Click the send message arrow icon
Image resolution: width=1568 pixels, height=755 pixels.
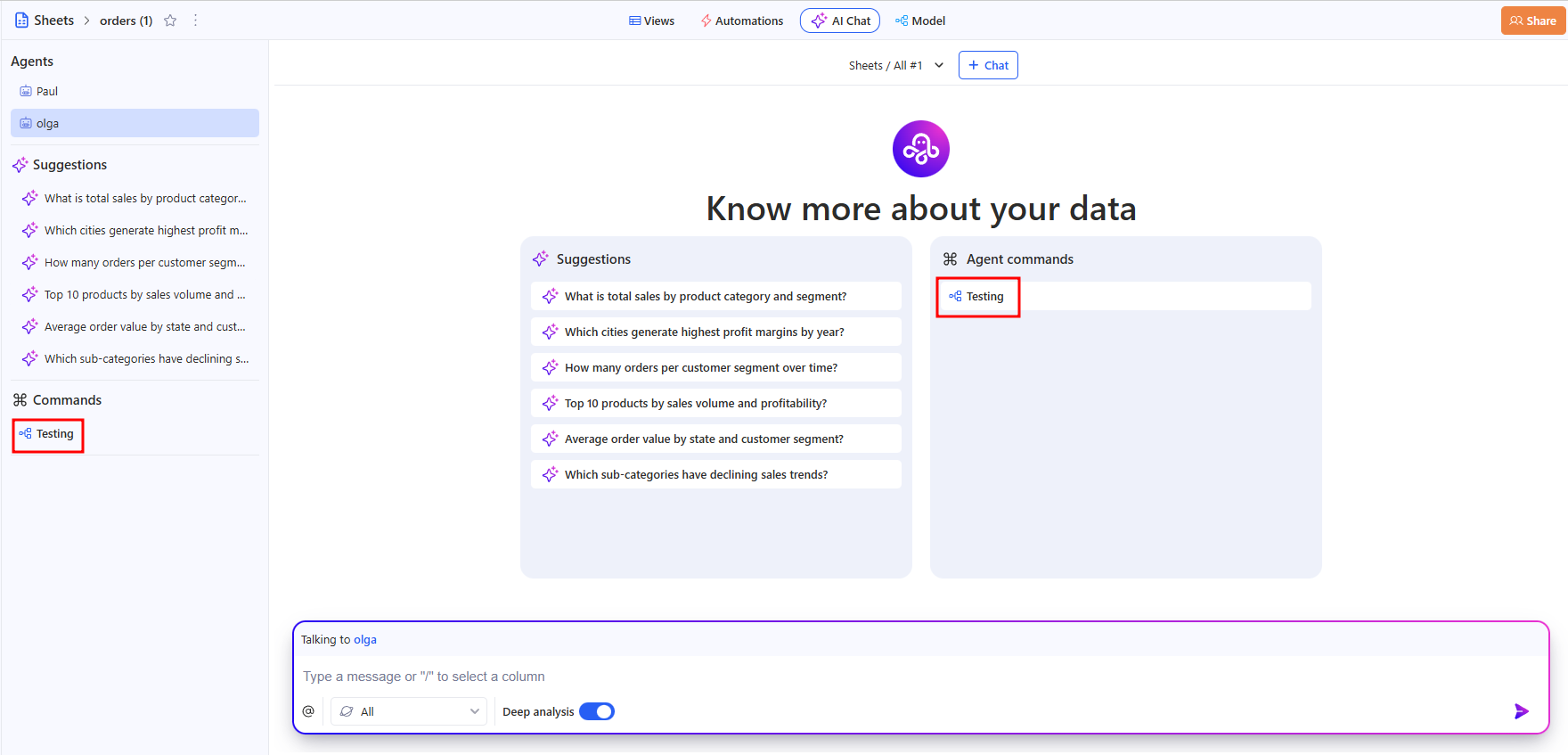tap(1521, 711)
